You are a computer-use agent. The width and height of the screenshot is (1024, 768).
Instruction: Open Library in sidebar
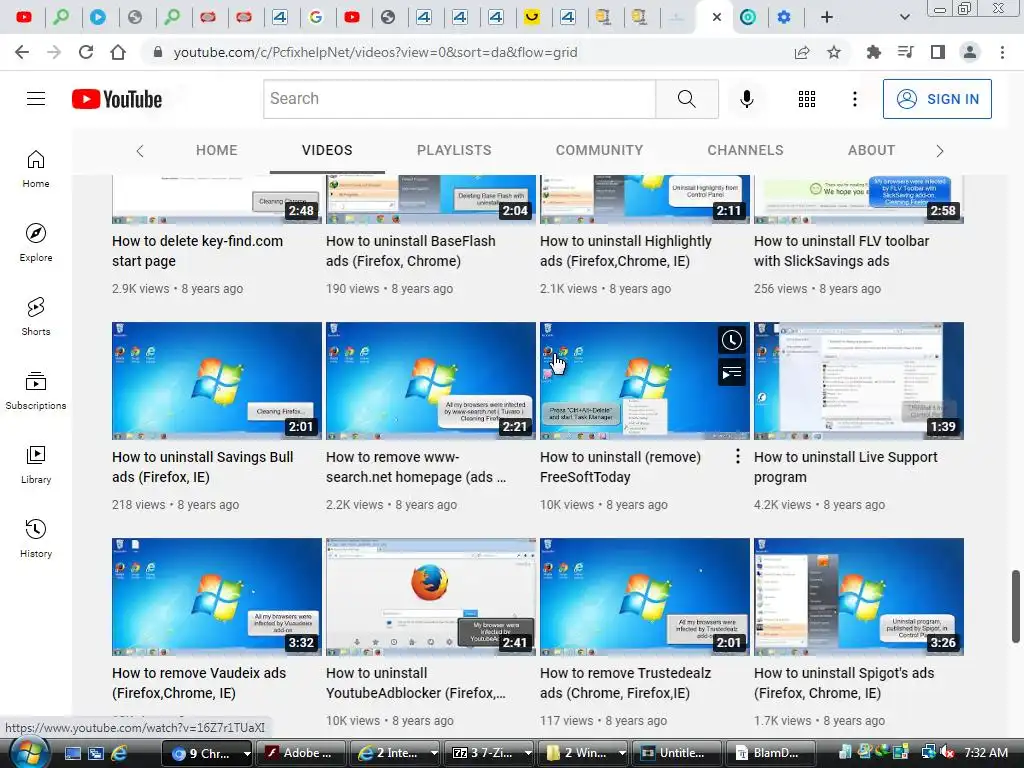tap(36, 464)
